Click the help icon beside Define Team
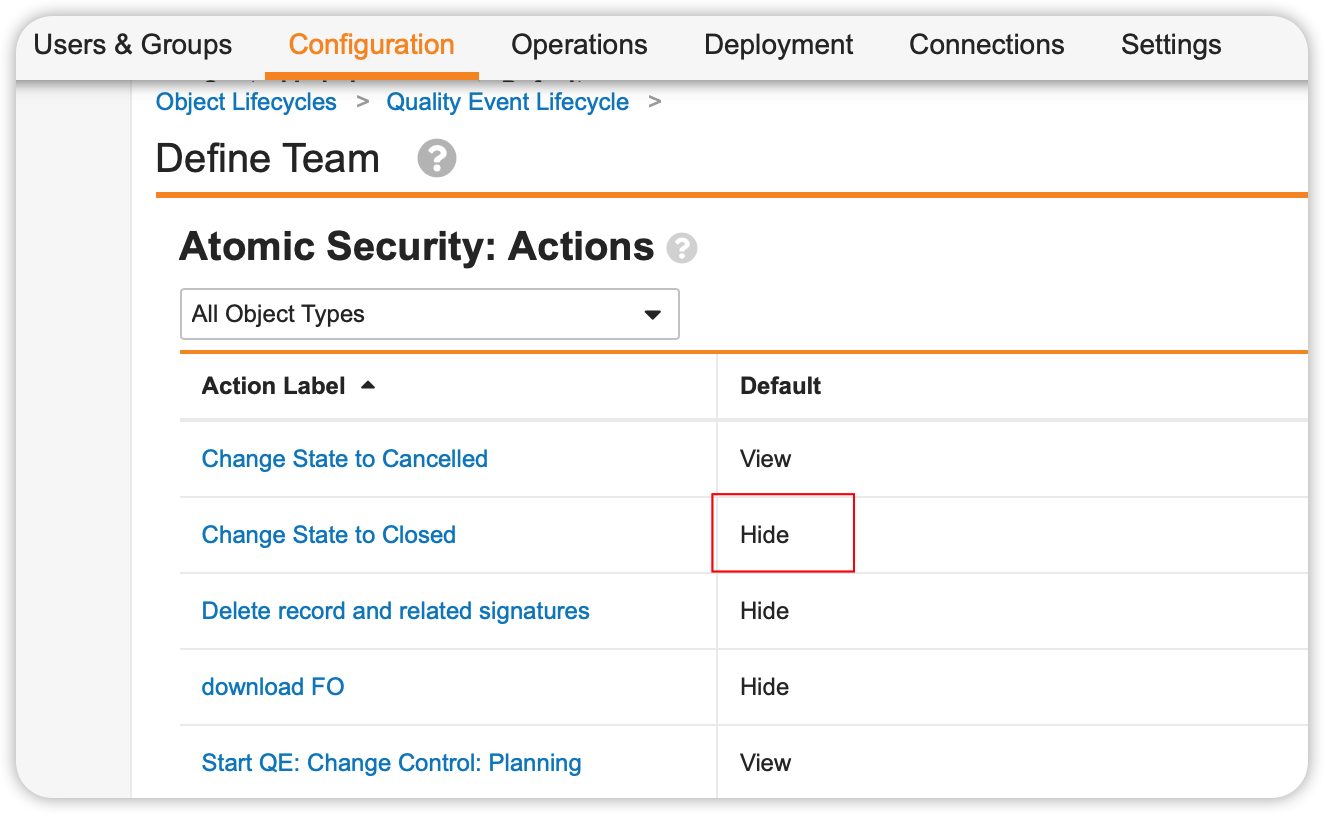This screenshot has height=814, width=1324. (437, 159)
